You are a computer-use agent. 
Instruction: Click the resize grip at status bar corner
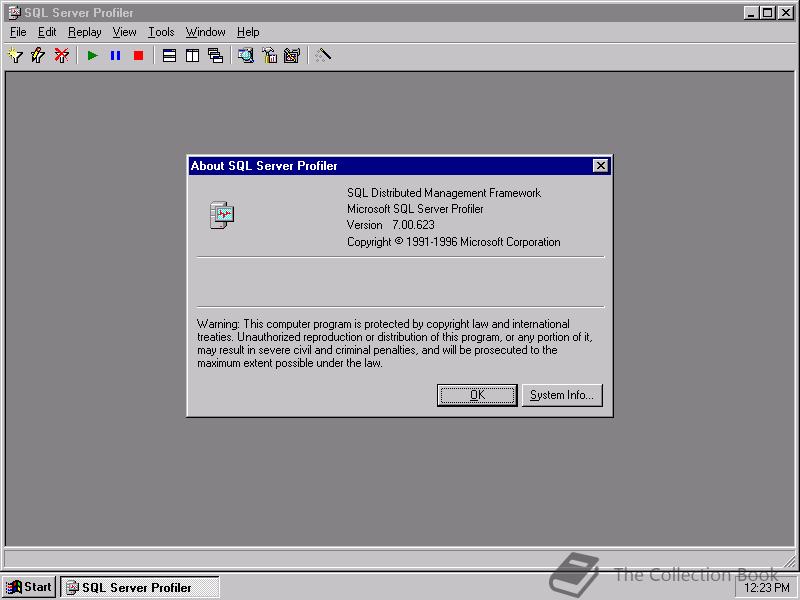click(x=790, y=560)
